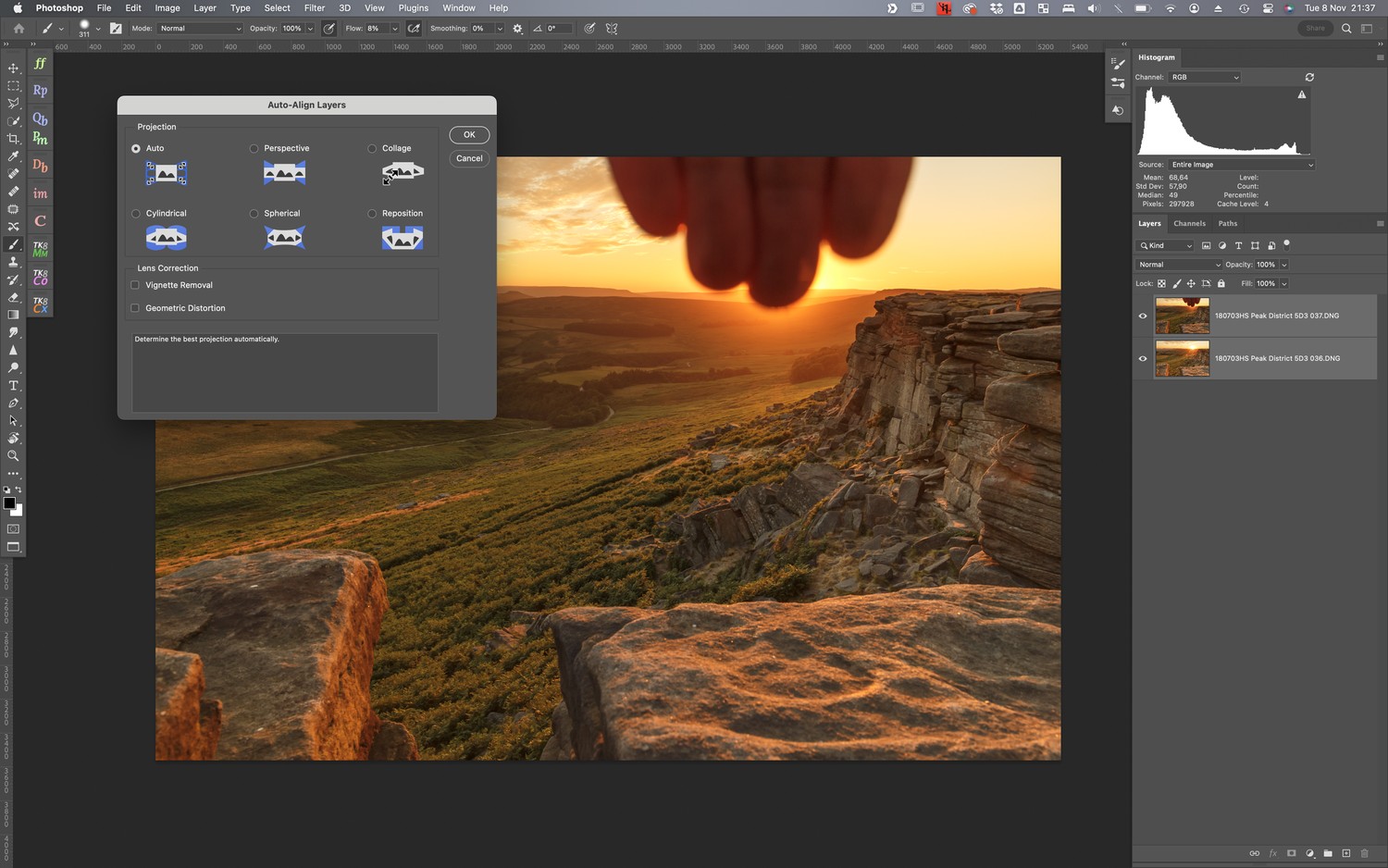Screen dimensions: 1388x868
Task: Enable the Vignette Removal checkbox
Action: coord(136,285)
